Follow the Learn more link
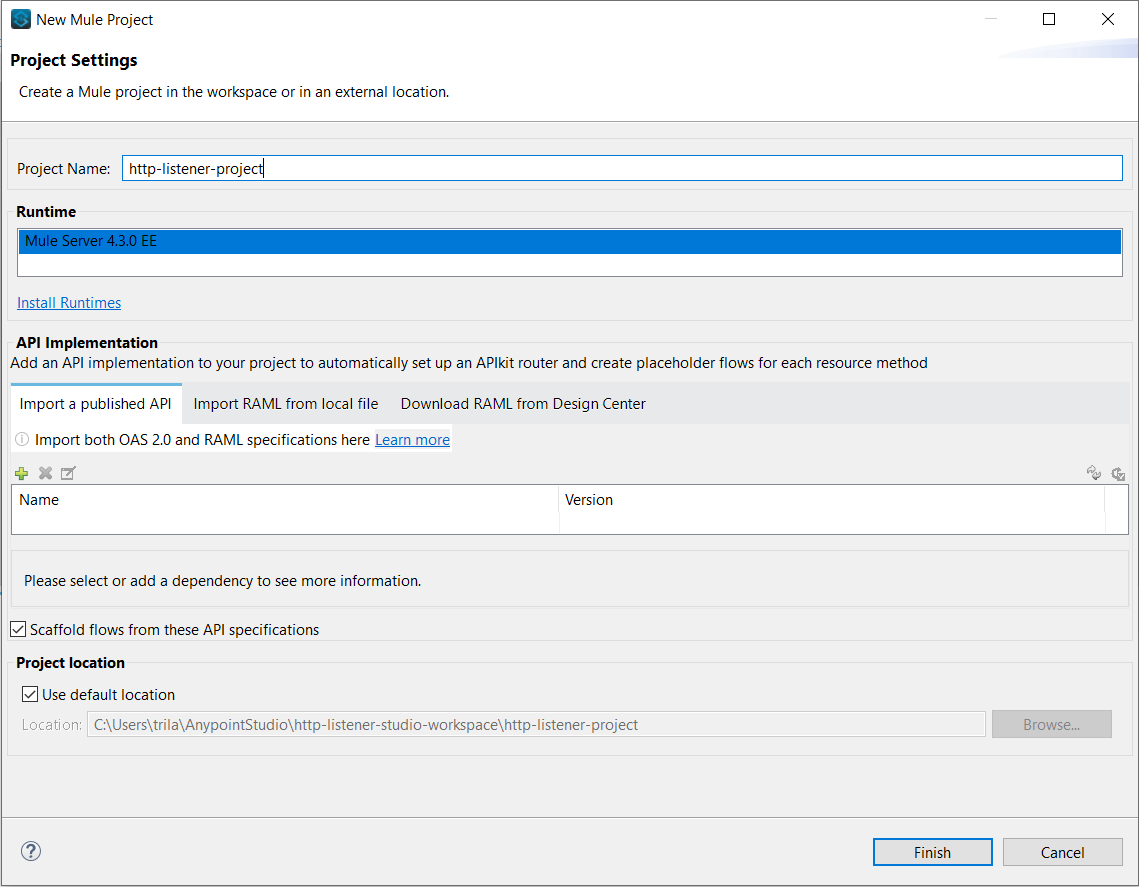 (x=412, y=440)
